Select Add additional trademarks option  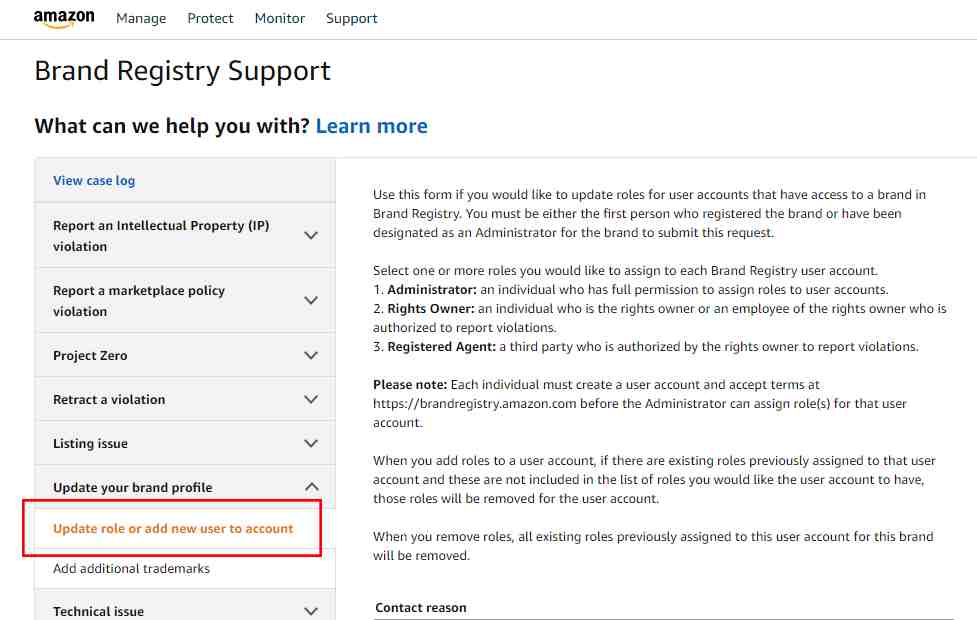click(x=131, y=568)
